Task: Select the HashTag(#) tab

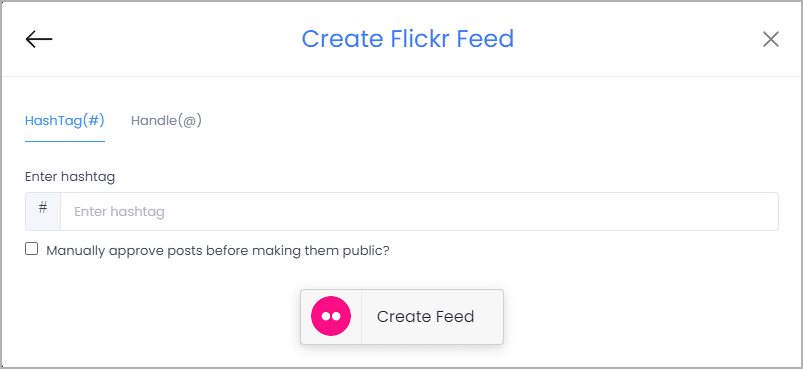Action: pyautogui.click(x=65, y=120)
